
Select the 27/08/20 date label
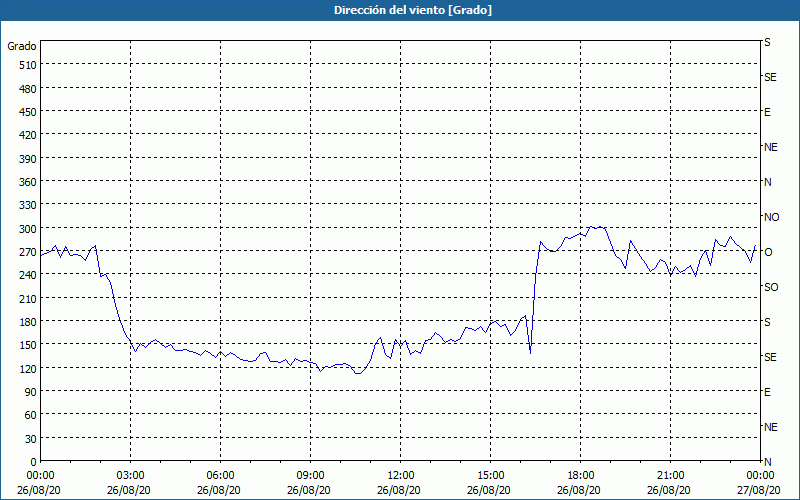pos(760,491)
